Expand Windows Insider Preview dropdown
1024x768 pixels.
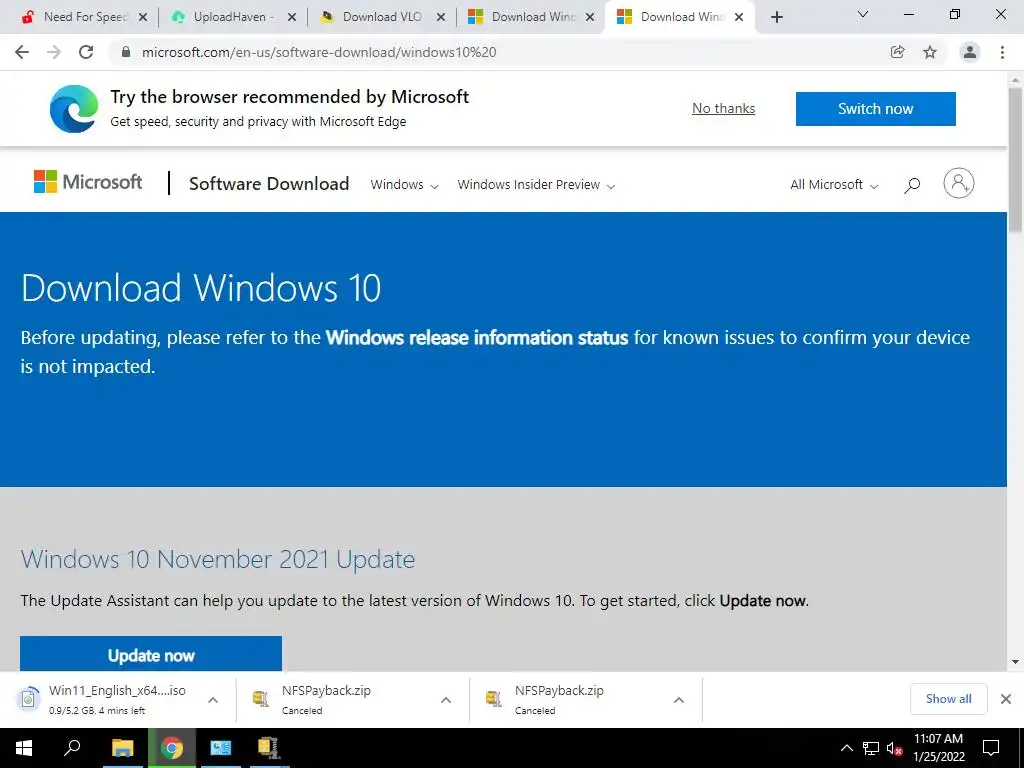pyautogui.click(x=536, y=185)
